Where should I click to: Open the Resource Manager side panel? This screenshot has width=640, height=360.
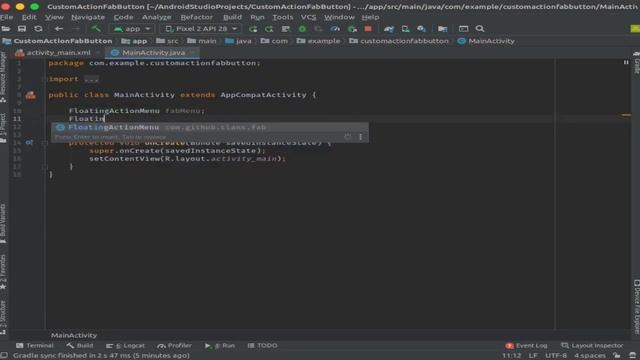click(3, 77)
